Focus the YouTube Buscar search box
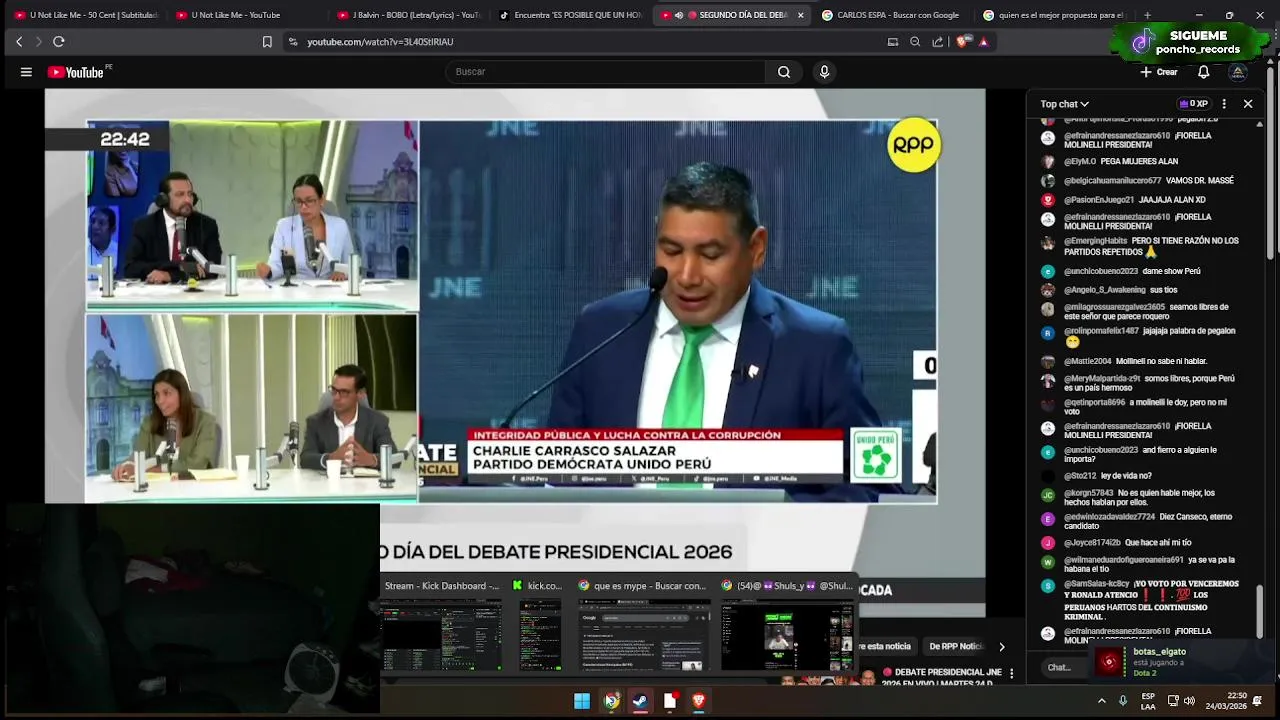The image size is (1280, 720). (605, 72)
